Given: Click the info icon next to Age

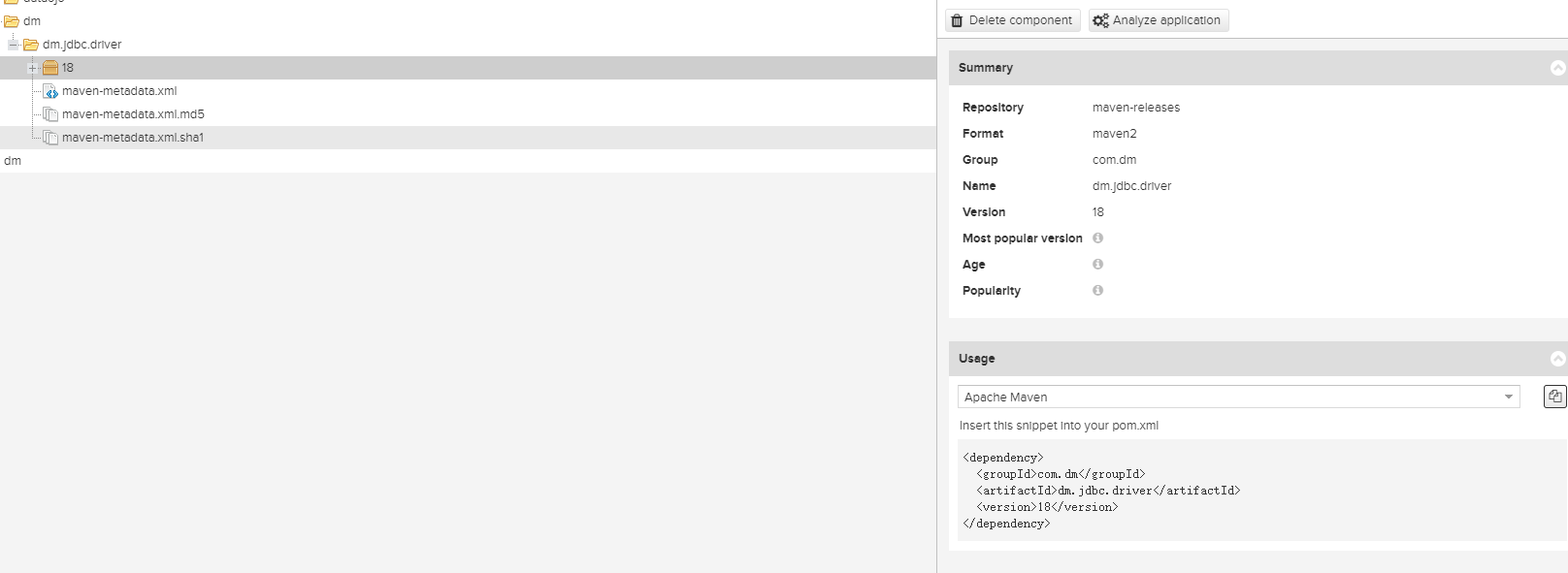Looking at the screenshot, I should click(1097, 264).
